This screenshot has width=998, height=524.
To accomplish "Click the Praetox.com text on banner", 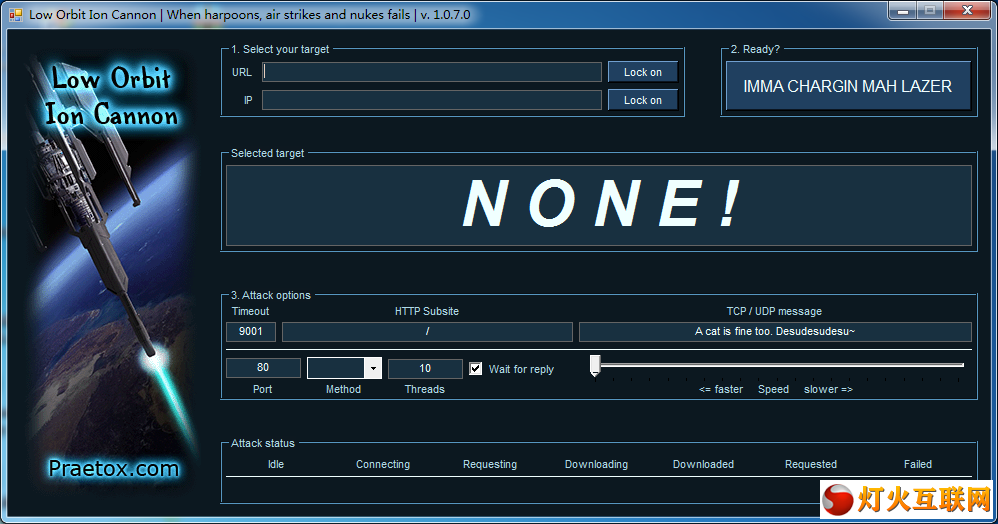I will tap(113, 469).
